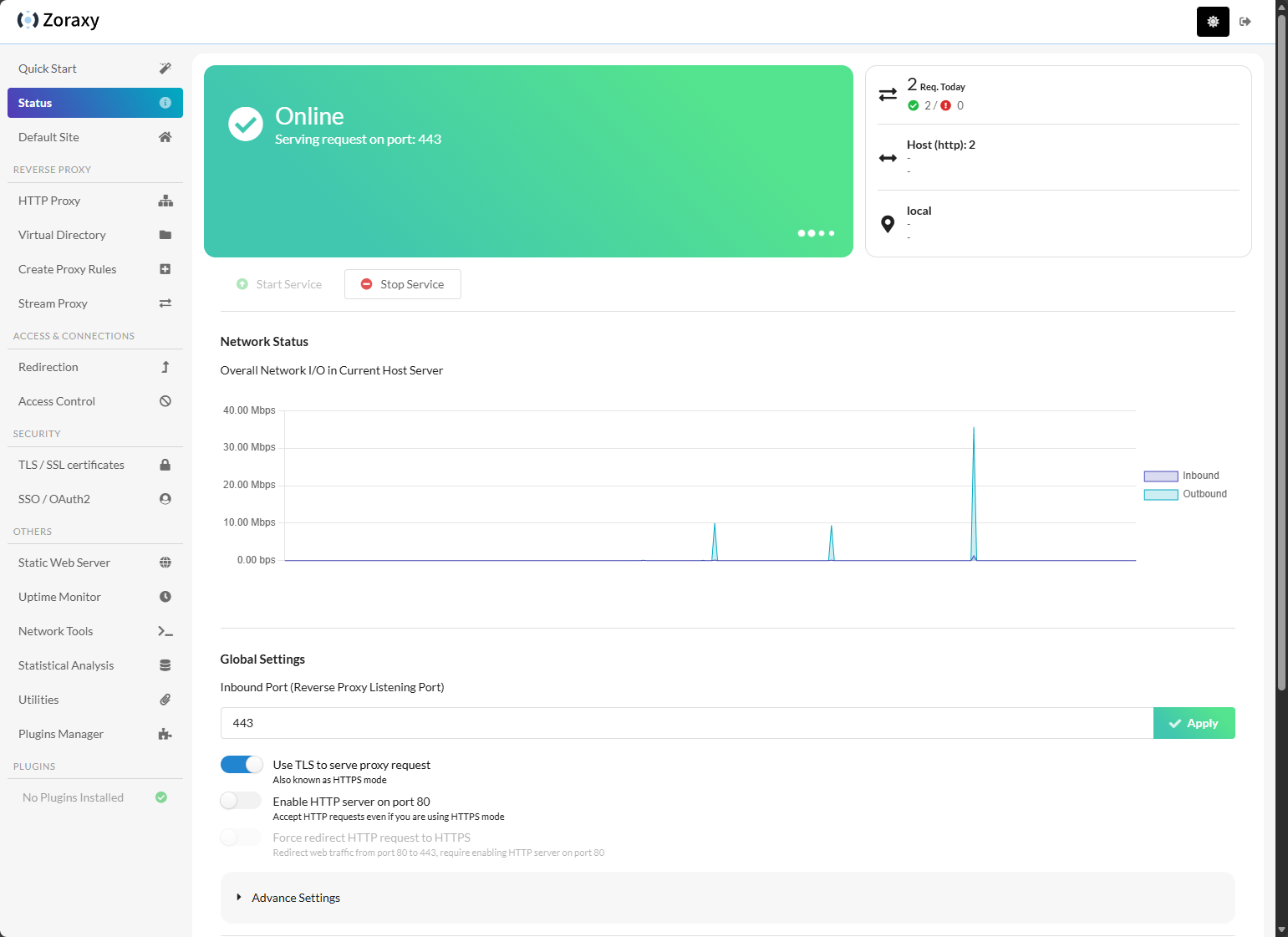Click the Statistical Analysis database icon
This screenshot has height=937, width=1288.
click(165, 665)
